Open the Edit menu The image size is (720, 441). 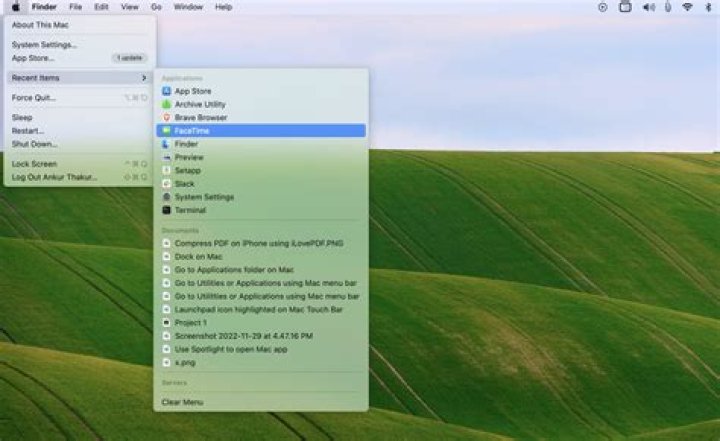click(x=101, y=7)
